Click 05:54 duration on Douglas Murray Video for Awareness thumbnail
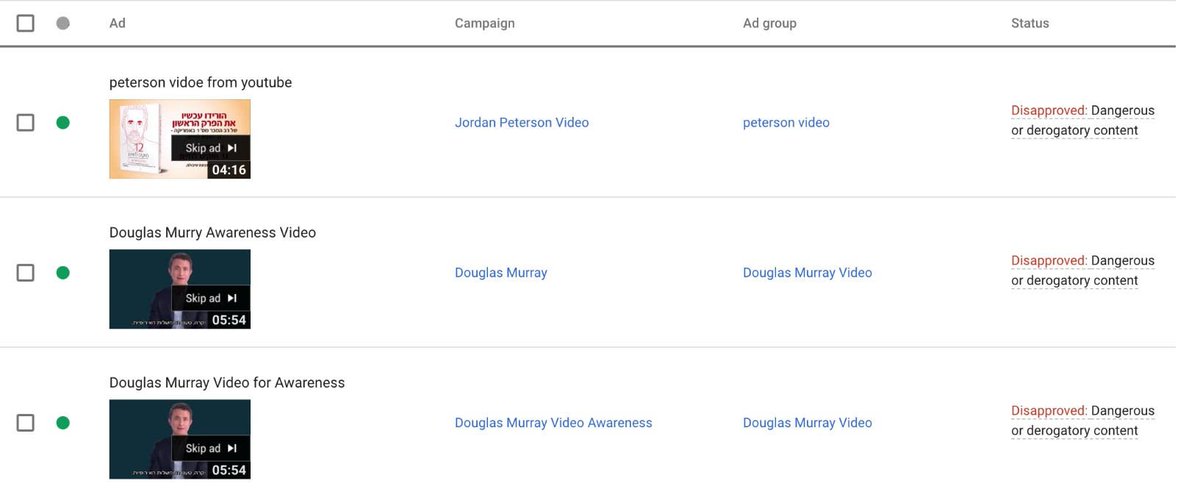 click(229, 470)
